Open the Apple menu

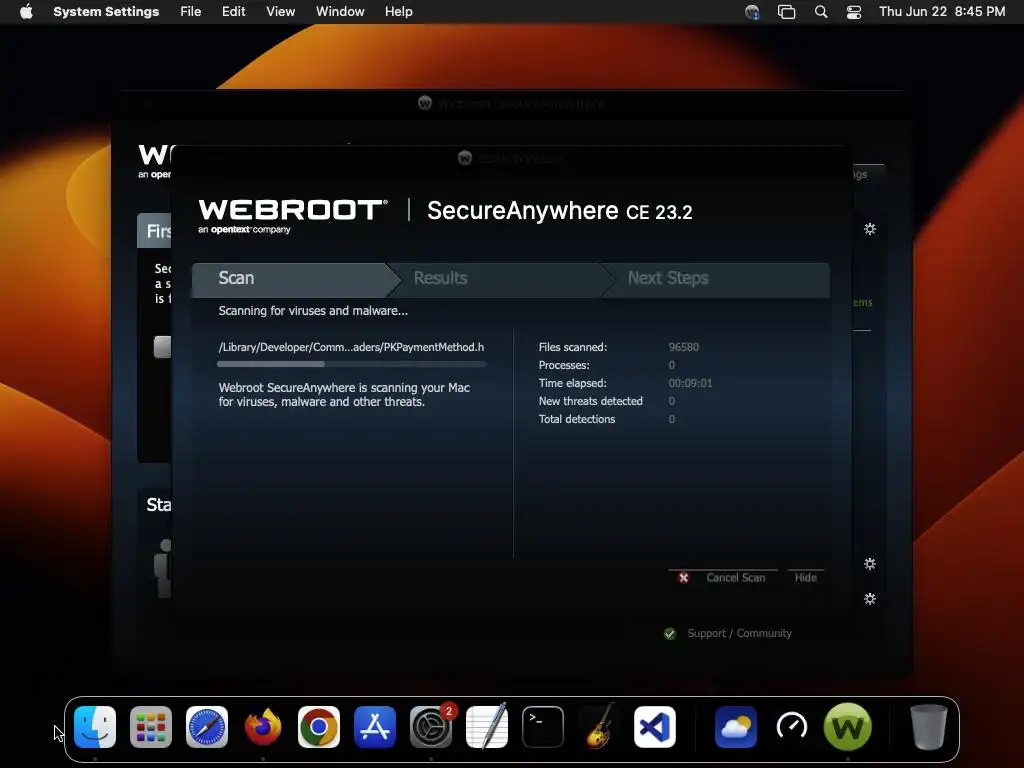[26, 12]
